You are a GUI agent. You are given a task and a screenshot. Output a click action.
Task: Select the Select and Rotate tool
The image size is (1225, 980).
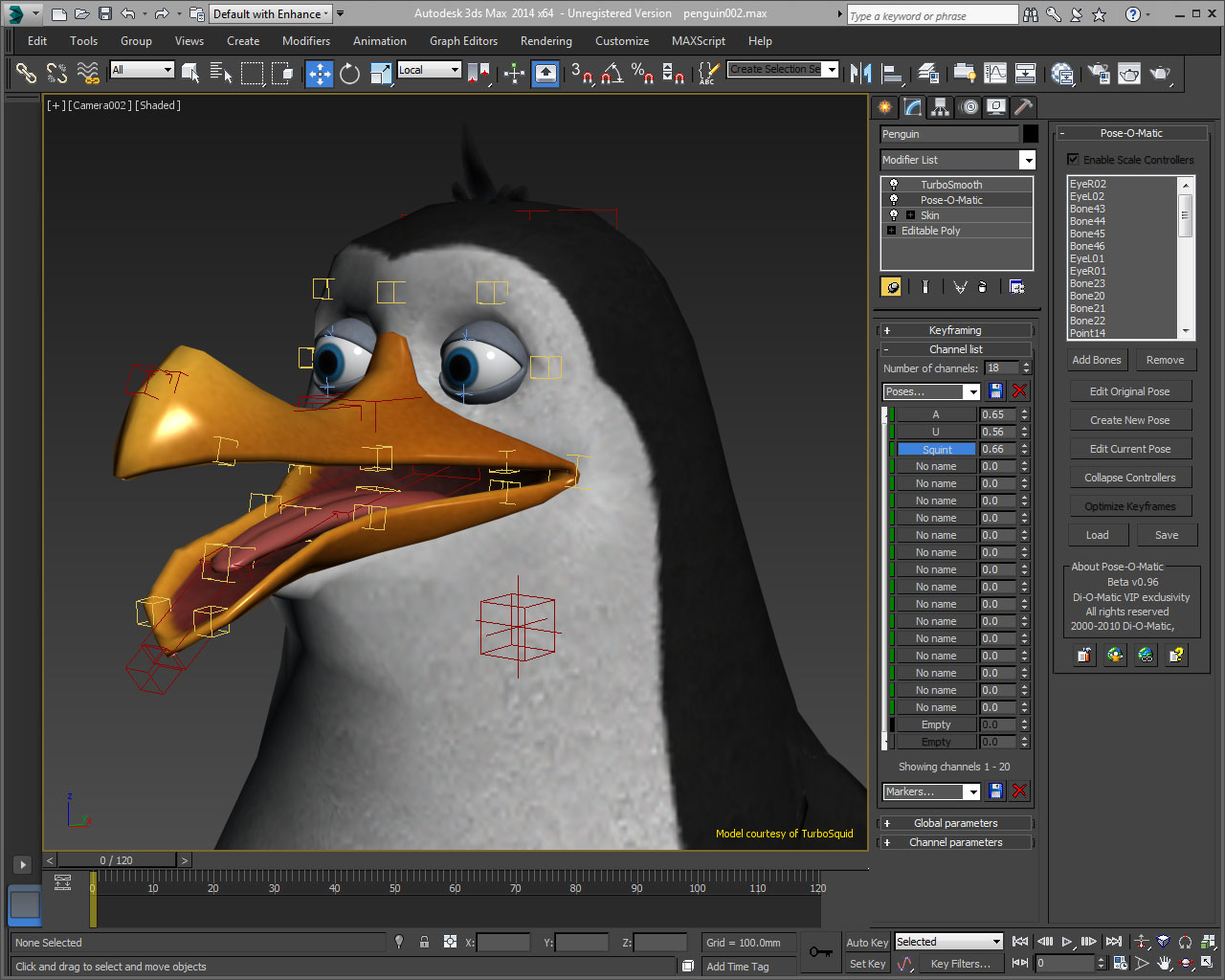pyautogui.click(x=349, y=74)
